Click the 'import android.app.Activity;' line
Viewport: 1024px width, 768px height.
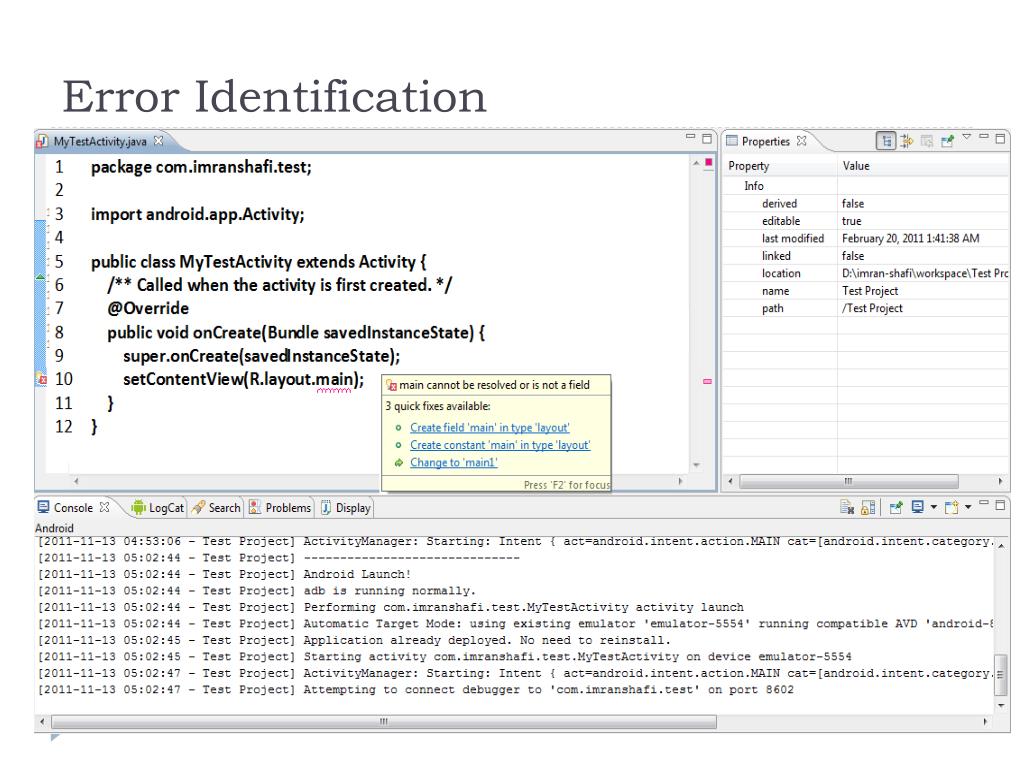pyautogui.click(x=197, y=214)
